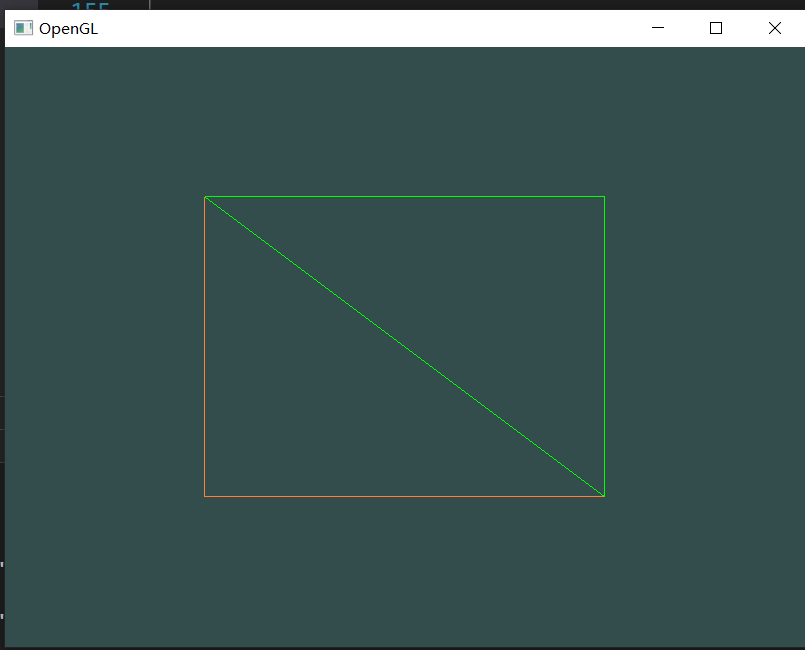Click the rectangle's top-right corner vertex
Screen dimensions: 805x650
click(x=604, y=197)
